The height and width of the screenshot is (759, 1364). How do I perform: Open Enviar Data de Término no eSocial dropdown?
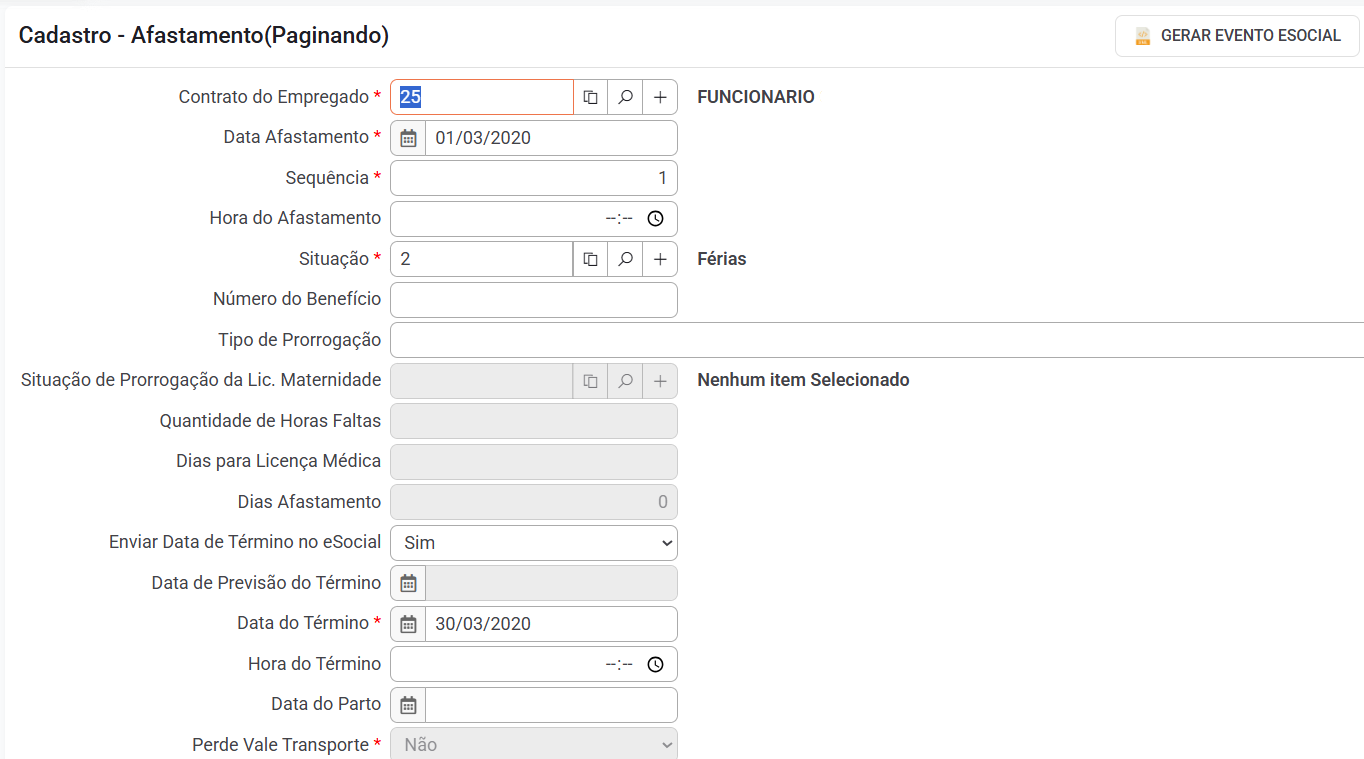coord(534,543)
